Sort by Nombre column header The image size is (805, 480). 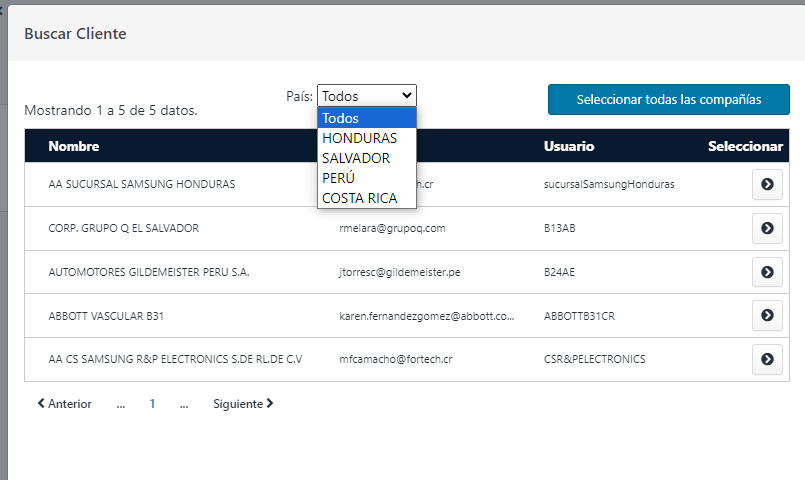point(74,147)
